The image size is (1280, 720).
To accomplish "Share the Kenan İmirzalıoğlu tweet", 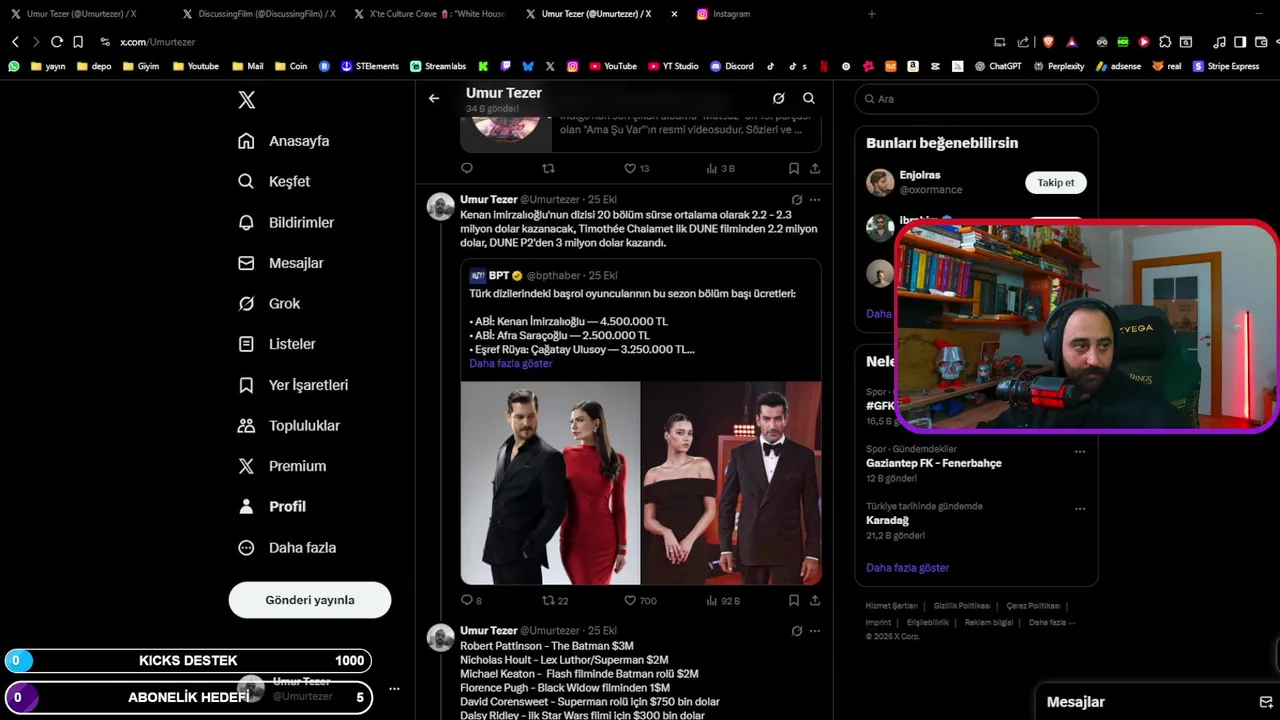I will click(815, 601).
